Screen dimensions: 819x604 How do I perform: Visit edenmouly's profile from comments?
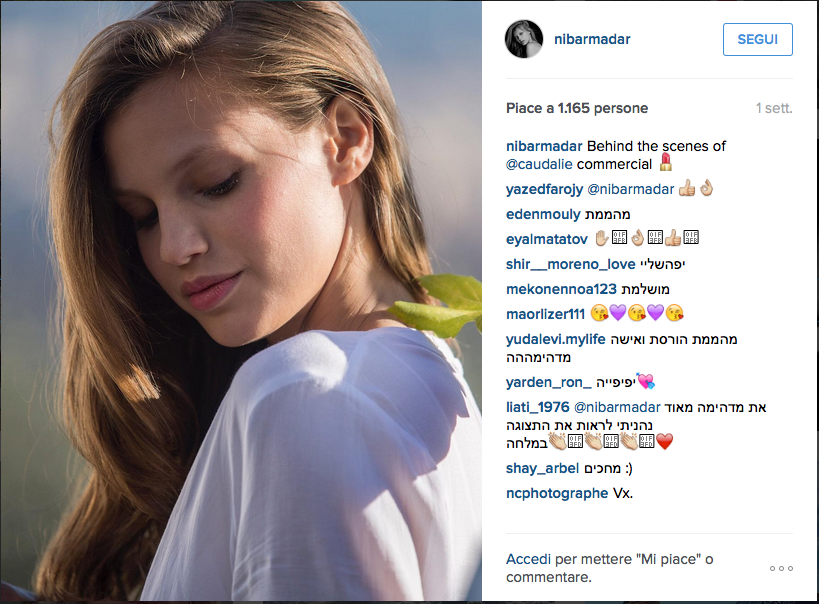pos(544,214)
